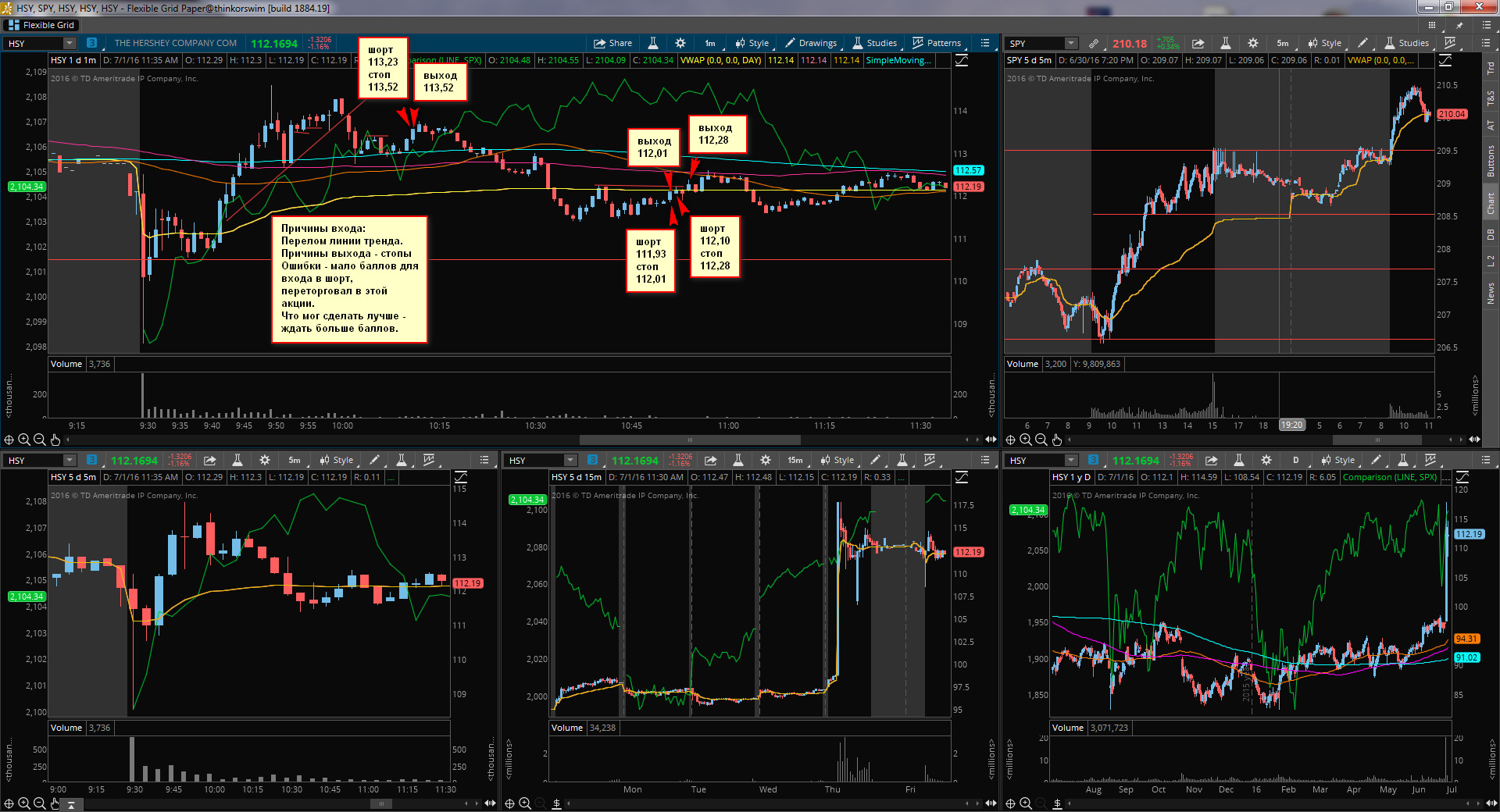Open Style menu in HSY 1m chart
This screenshot has width=1500, height=812.
(752, 43)
